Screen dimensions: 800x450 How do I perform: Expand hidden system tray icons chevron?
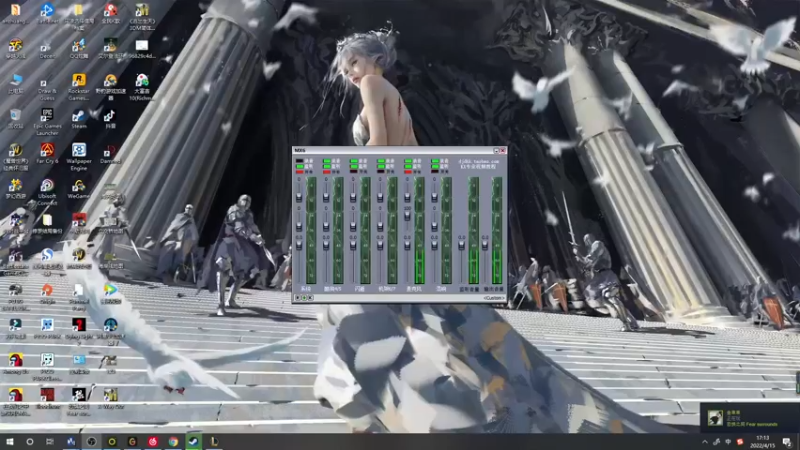point(705,442)
